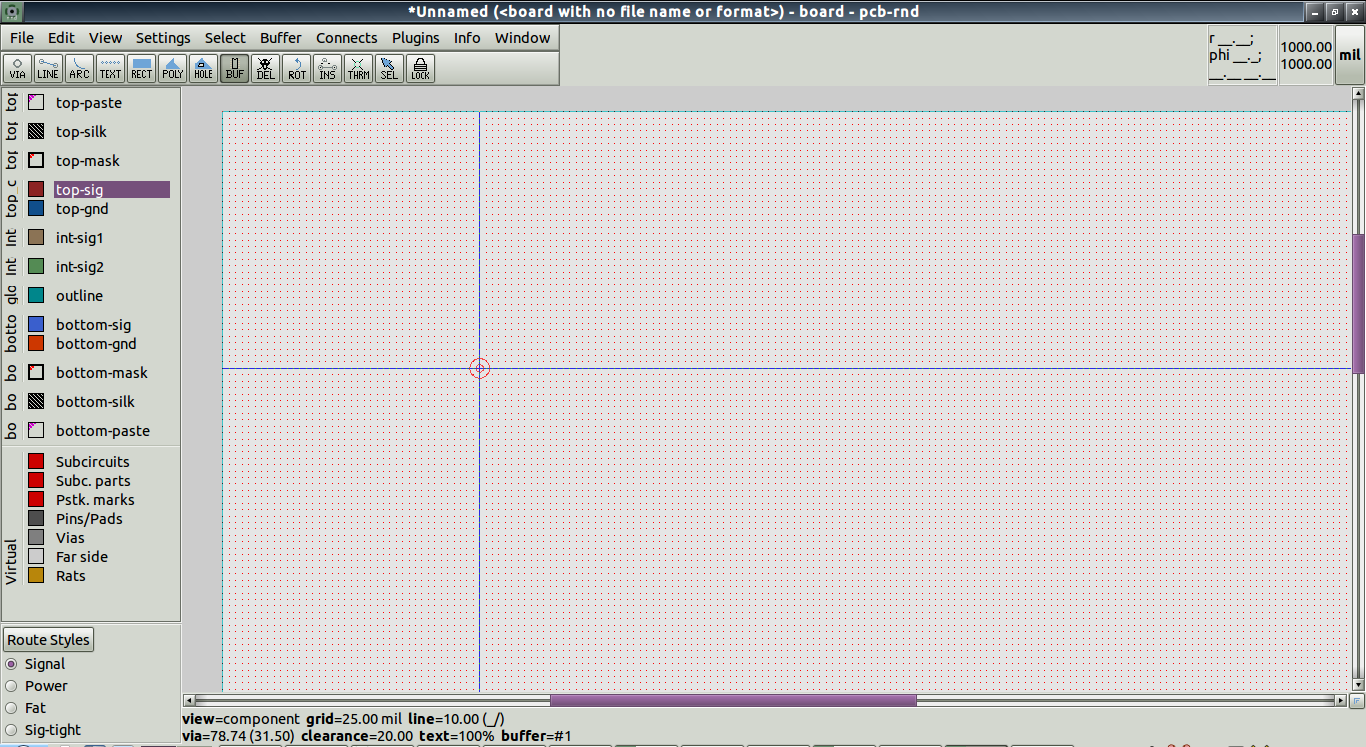The image size is (1366, 747).
Task: Click the Route Styles button
Action: click(x=49, y=640)
